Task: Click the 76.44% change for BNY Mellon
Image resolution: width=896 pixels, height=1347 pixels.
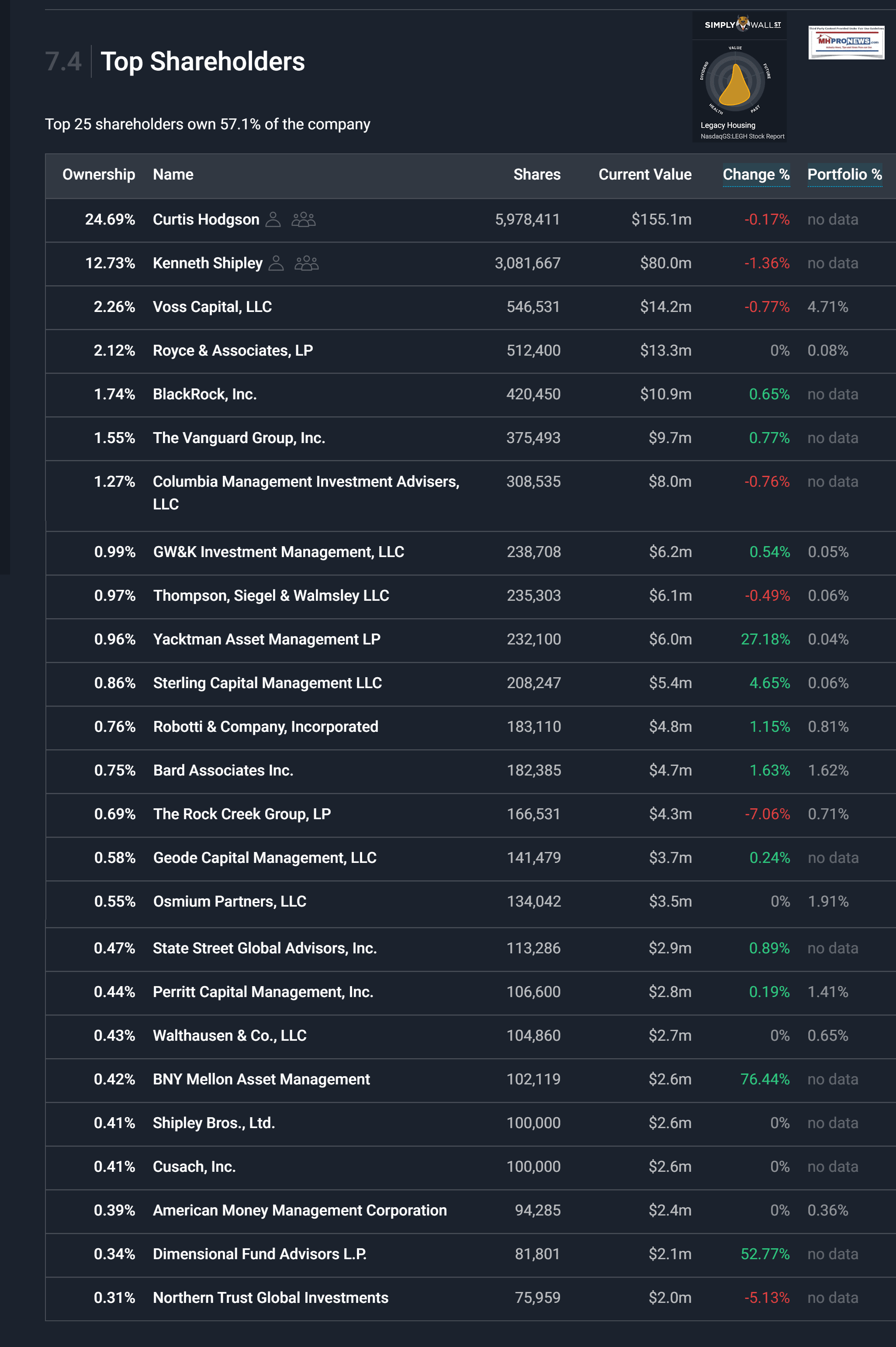Action: pyautogui.click(x=765, y=1080)
